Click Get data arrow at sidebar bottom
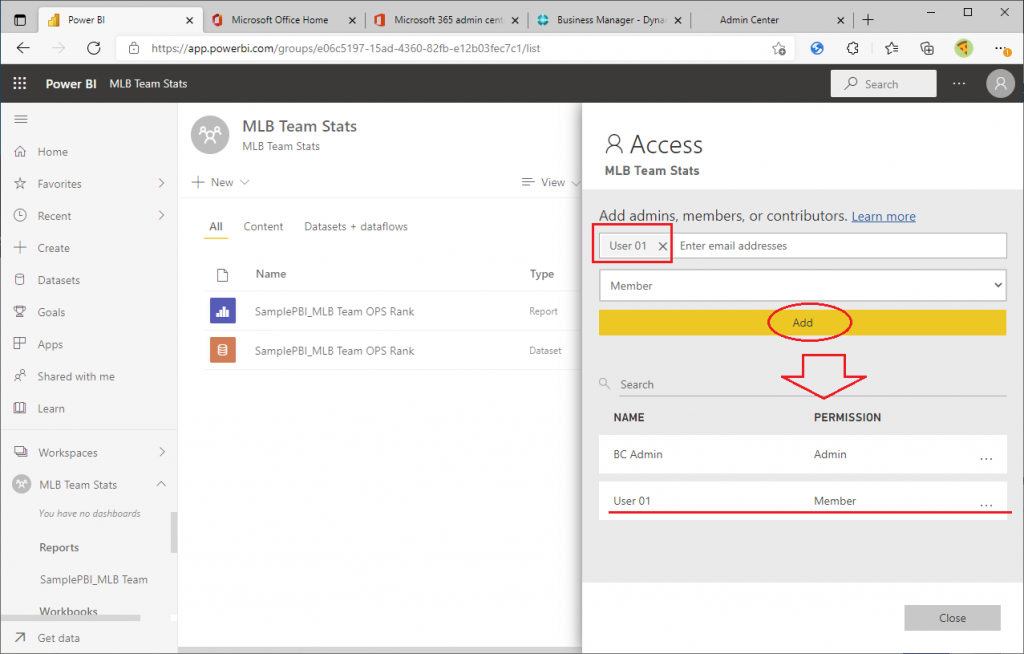This screenshot has width=1024, height=654. [x=20, y=638]
